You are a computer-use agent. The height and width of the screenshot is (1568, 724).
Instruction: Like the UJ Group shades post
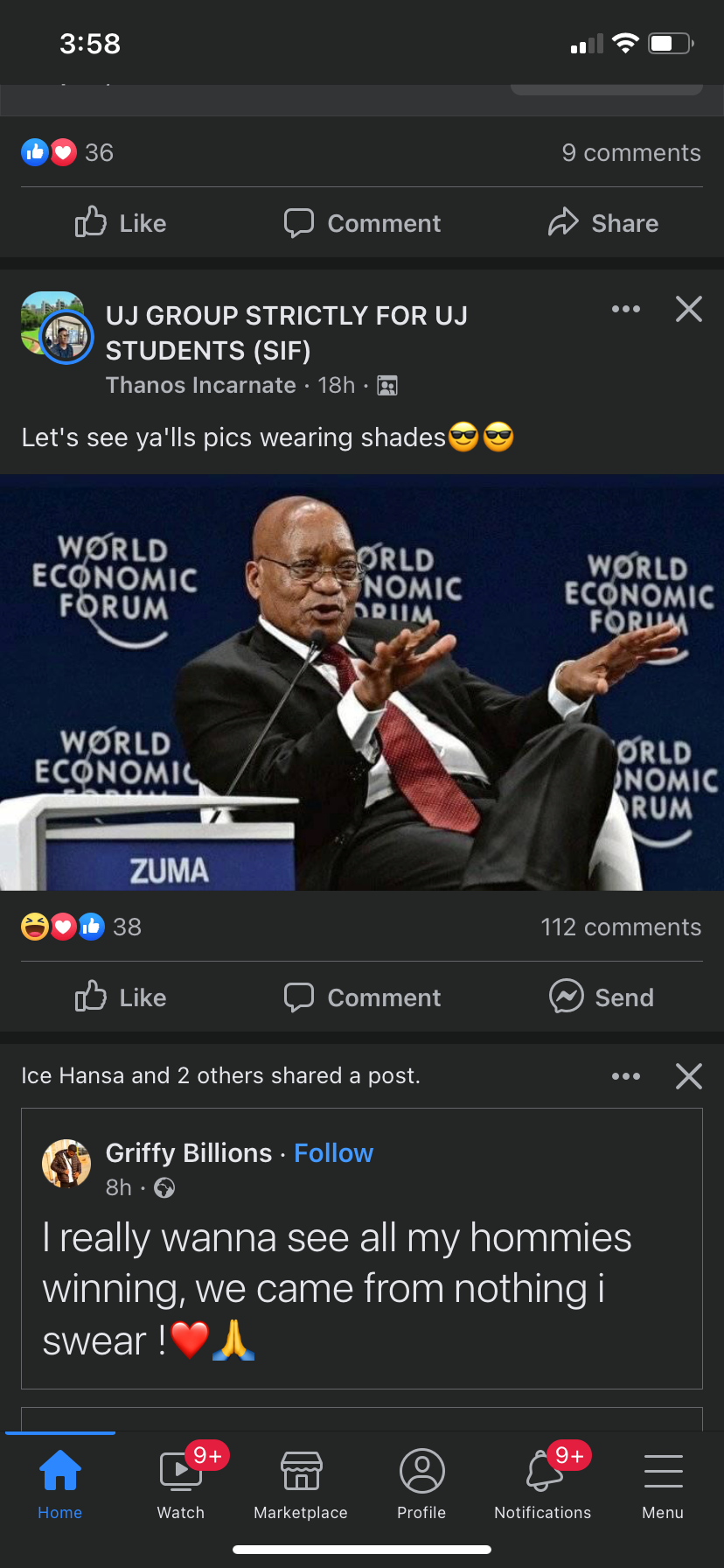tap(121, 997)
